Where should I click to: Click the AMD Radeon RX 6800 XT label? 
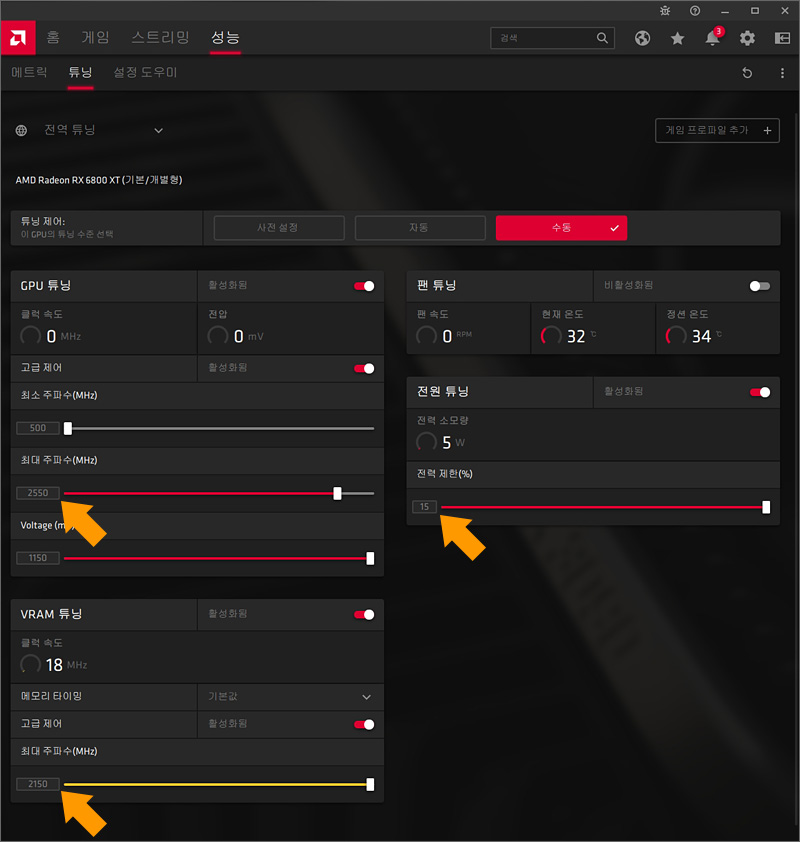click(99, 180)
